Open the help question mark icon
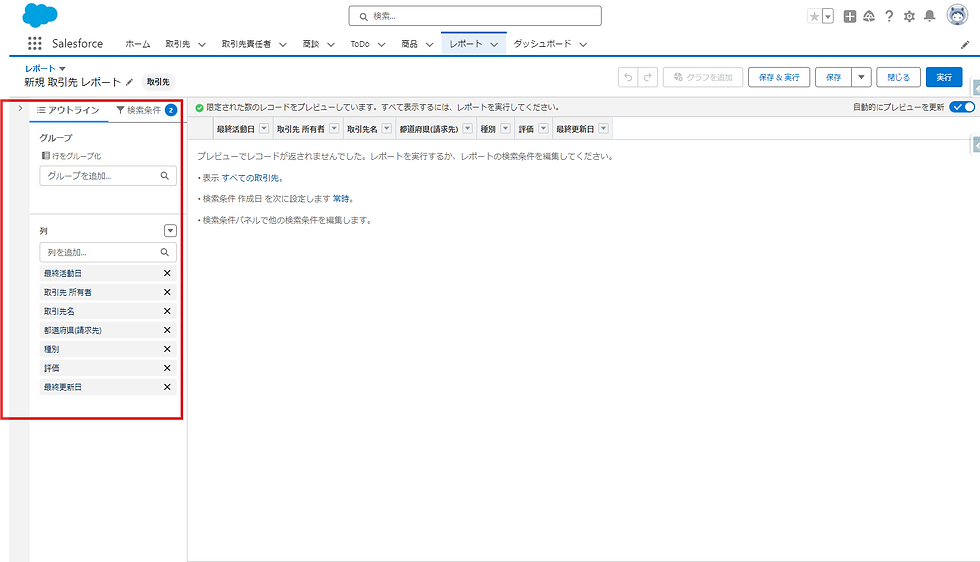This screenshot has height=562, width=980. (889, 16)
